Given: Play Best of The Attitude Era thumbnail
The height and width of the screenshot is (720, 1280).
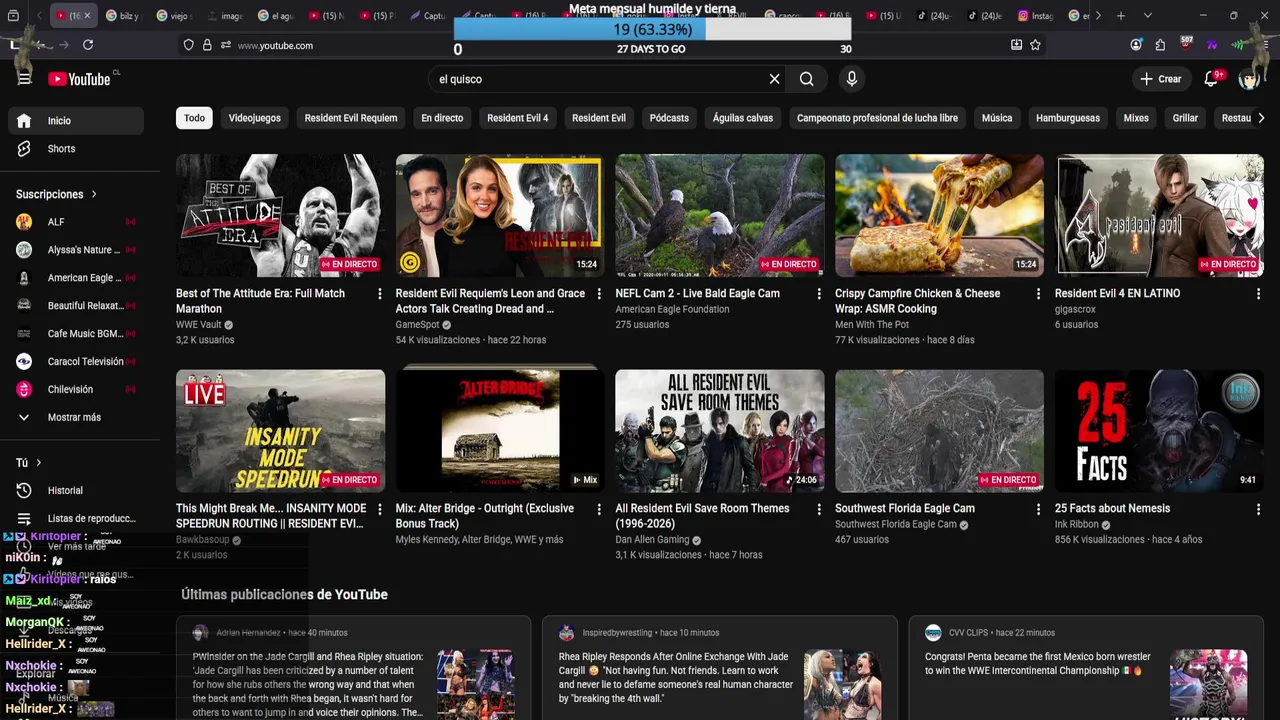Looking at the screenshot, I should [280, 215].
